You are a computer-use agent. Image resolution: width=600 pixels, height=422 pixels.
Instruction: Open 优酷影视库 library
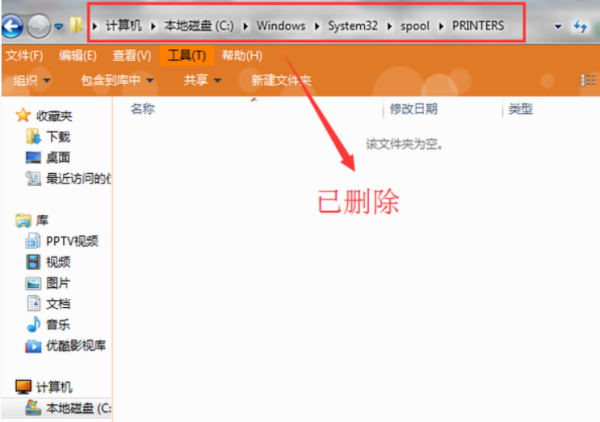[x=76, y=345]
